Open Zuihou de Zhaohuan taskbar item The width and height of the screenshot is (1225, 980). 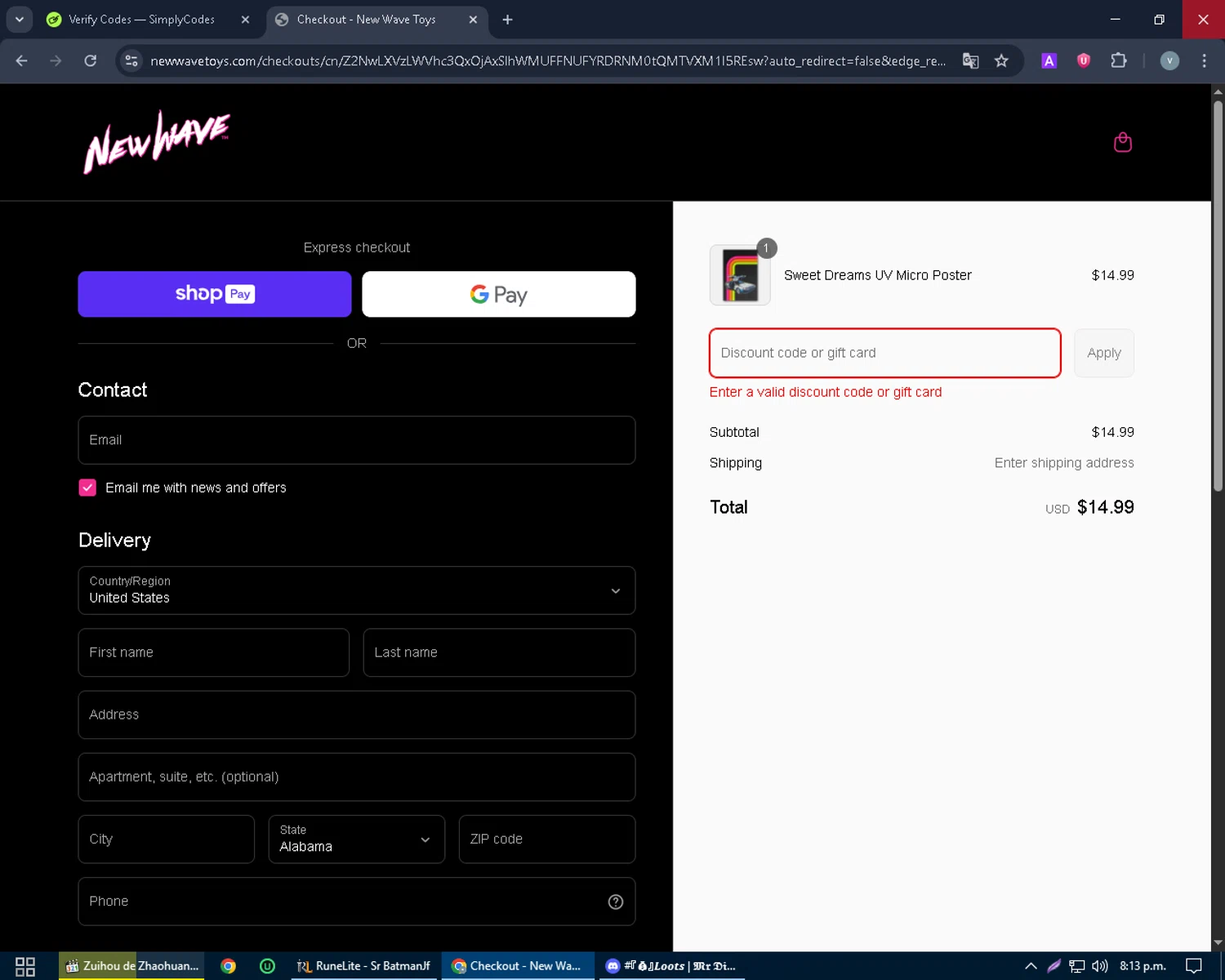131,966
